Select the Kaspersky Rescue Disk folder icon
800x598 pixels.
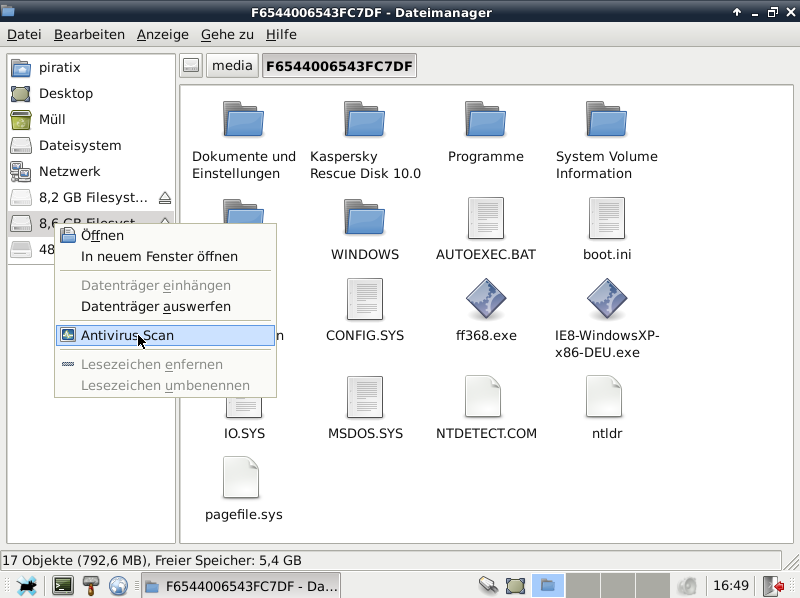tap(365, 120)
